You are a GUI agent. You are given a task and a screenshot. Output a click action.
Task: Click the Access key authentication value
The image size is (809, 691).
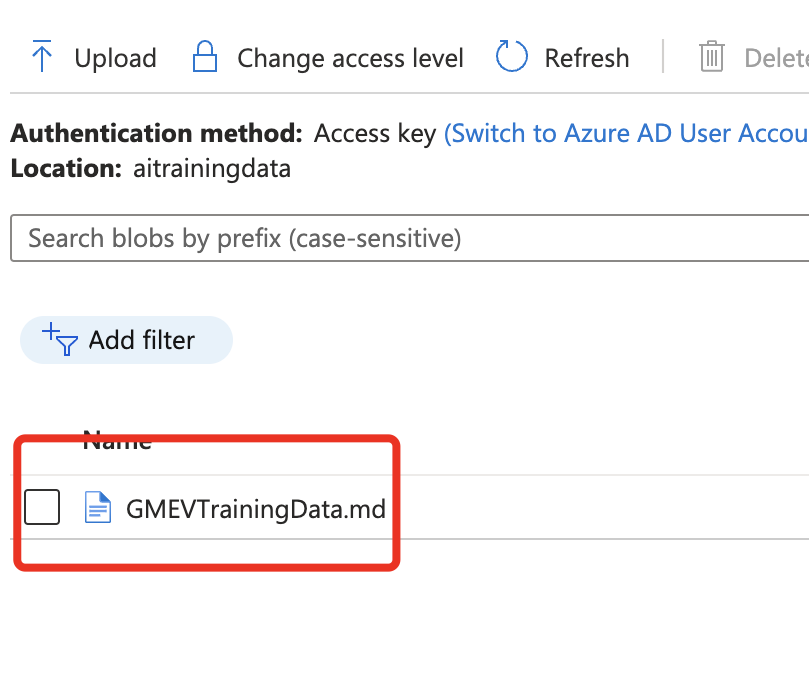tap(375, 134)
